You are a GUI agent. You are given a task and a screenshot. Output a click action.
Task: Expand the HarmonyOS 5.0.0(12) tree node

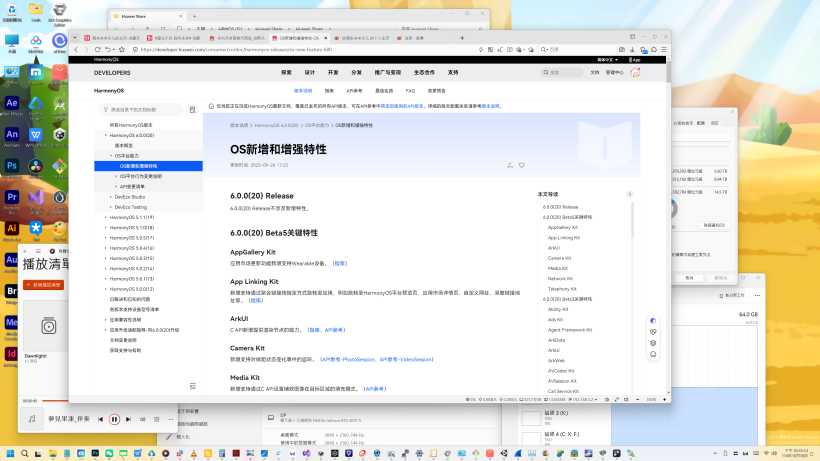click(106, 289)
